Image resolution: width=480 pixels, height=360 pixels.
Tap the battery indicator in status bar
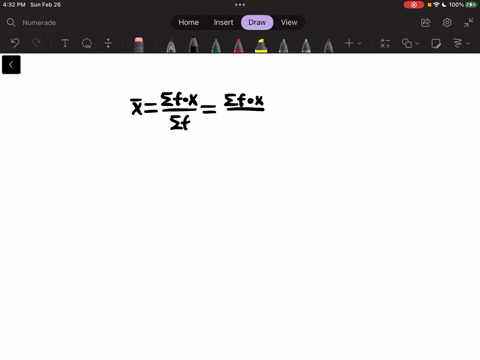[471, 5]
